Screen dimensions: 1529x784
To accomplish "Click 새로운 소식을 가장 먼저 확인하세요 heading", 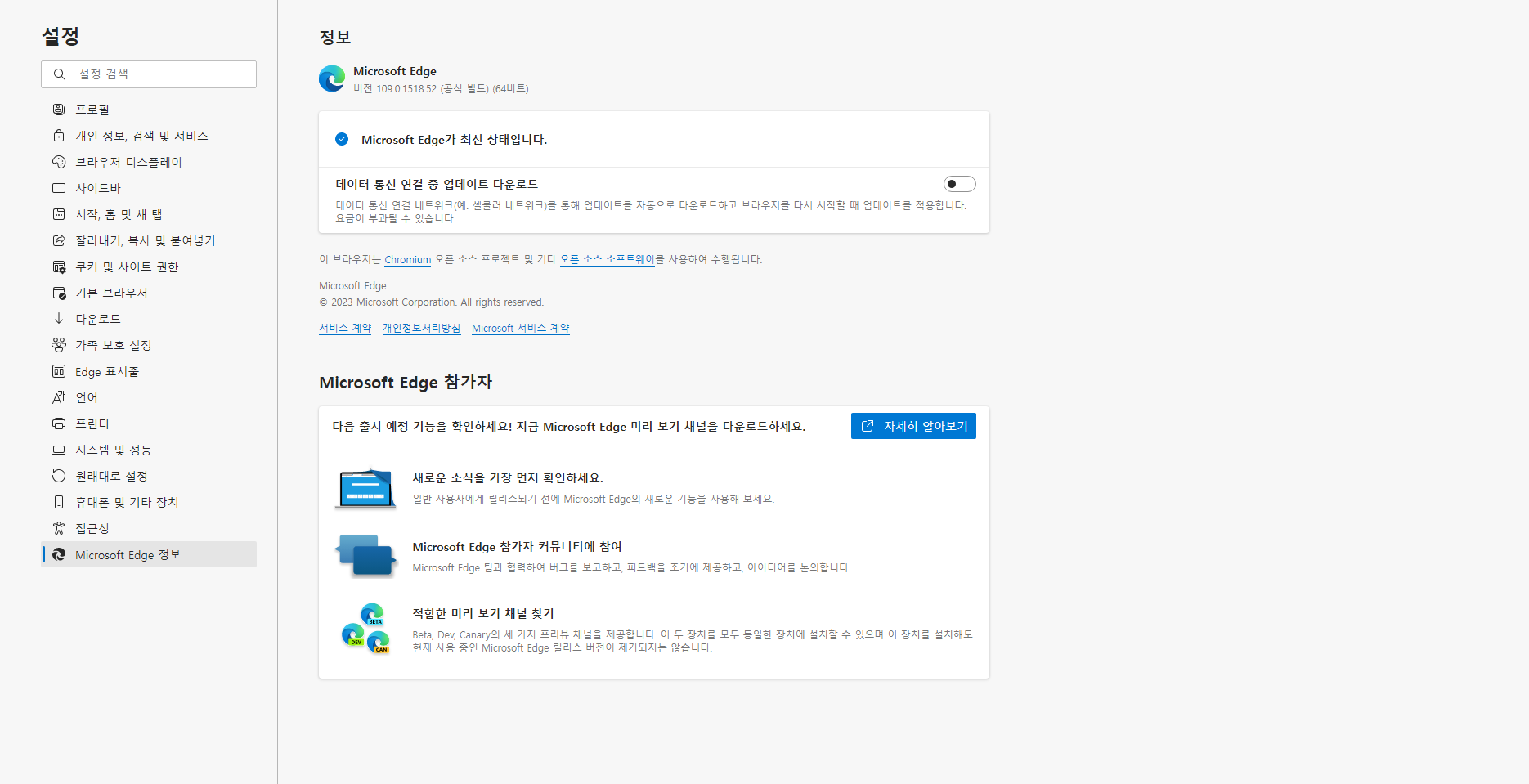I will point(508,477).
